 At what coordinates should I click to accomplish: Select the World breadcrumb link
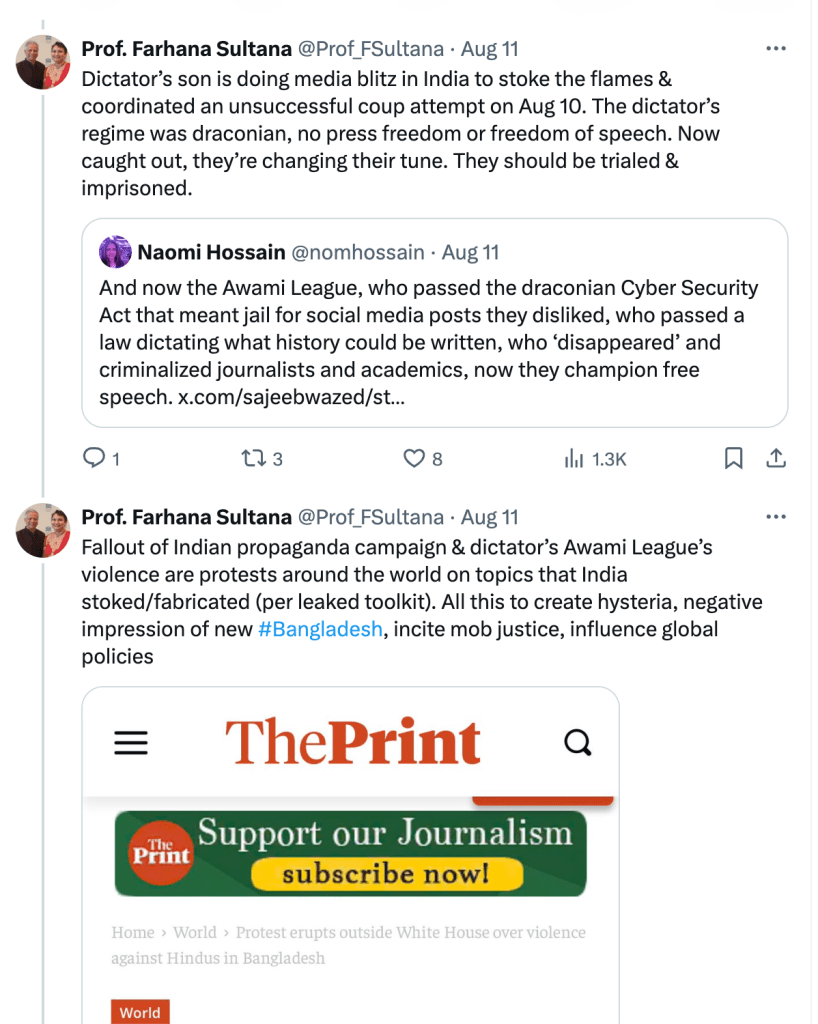(195, 932)
